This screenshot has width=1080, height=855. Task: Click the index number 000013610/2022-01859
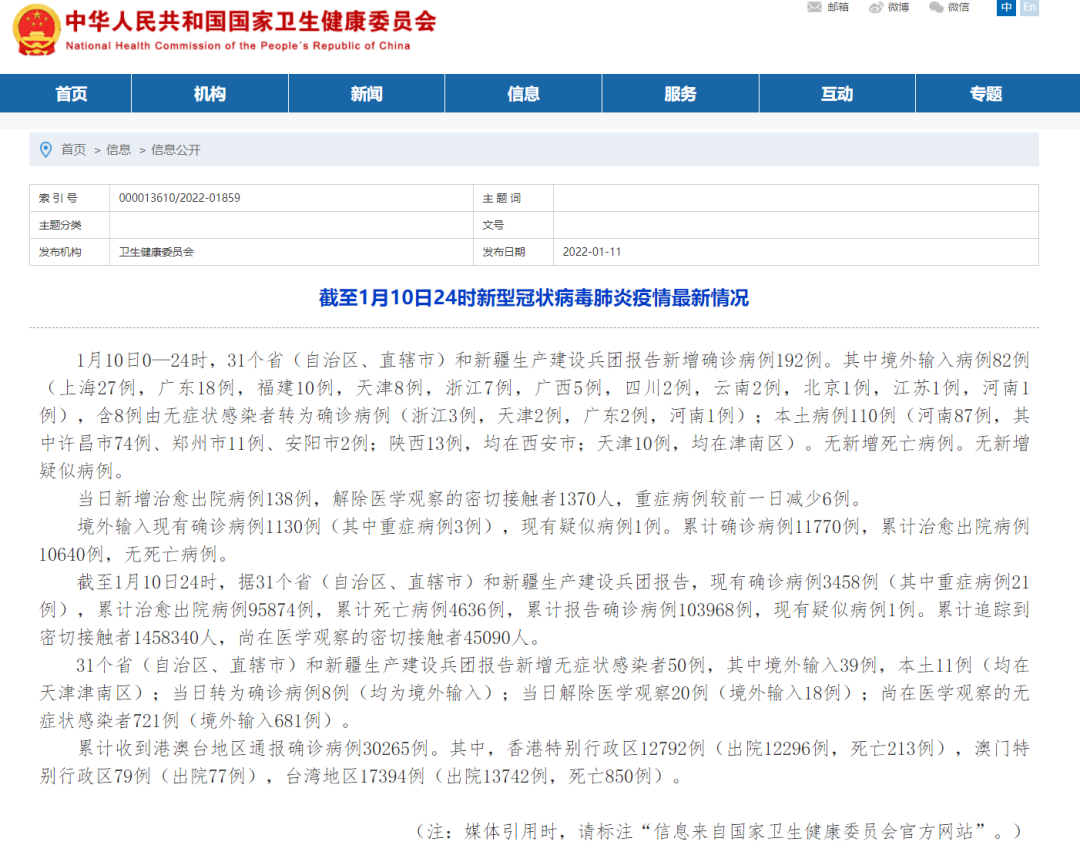[x=179, y=198]
